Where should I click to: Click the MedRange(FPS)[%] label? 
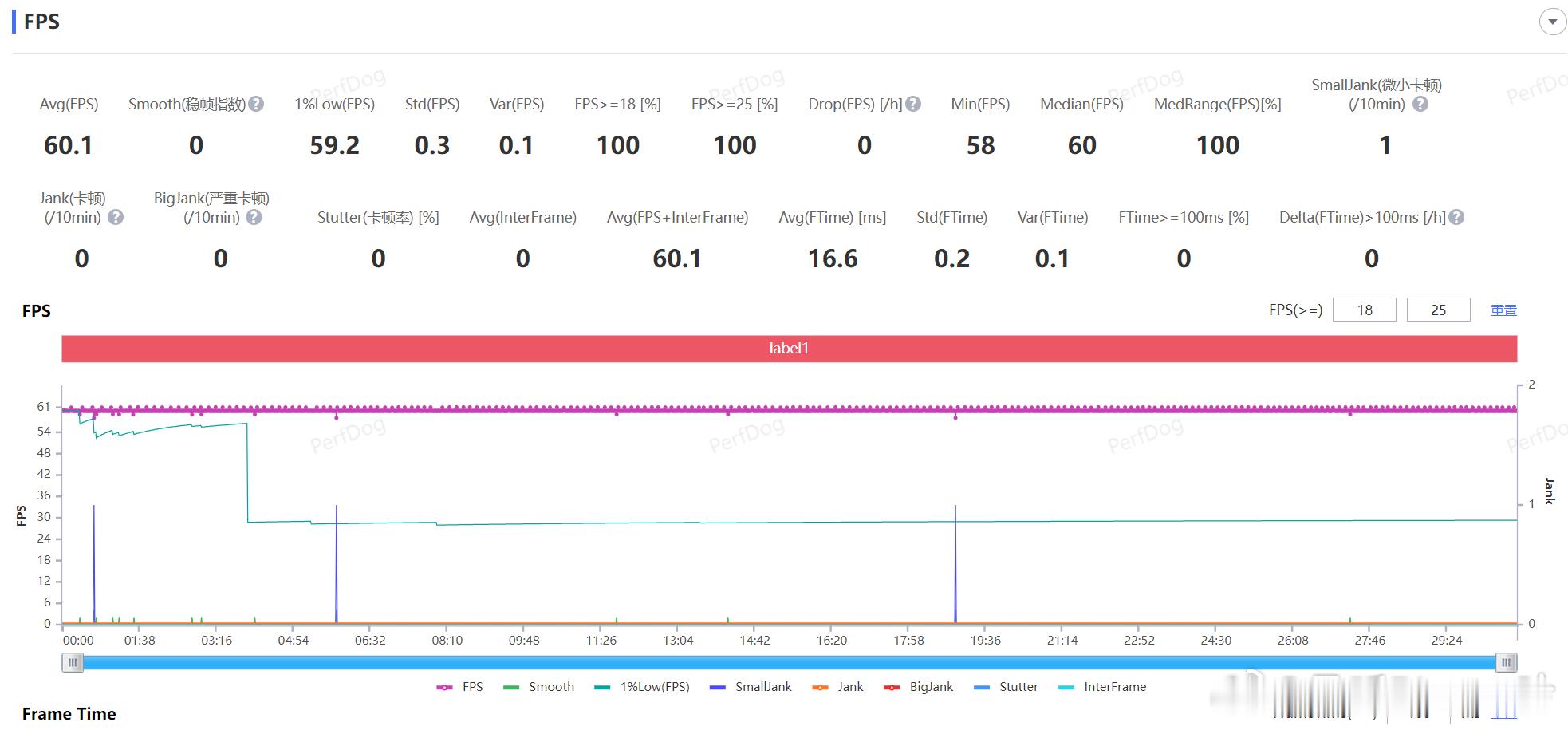1218,104
